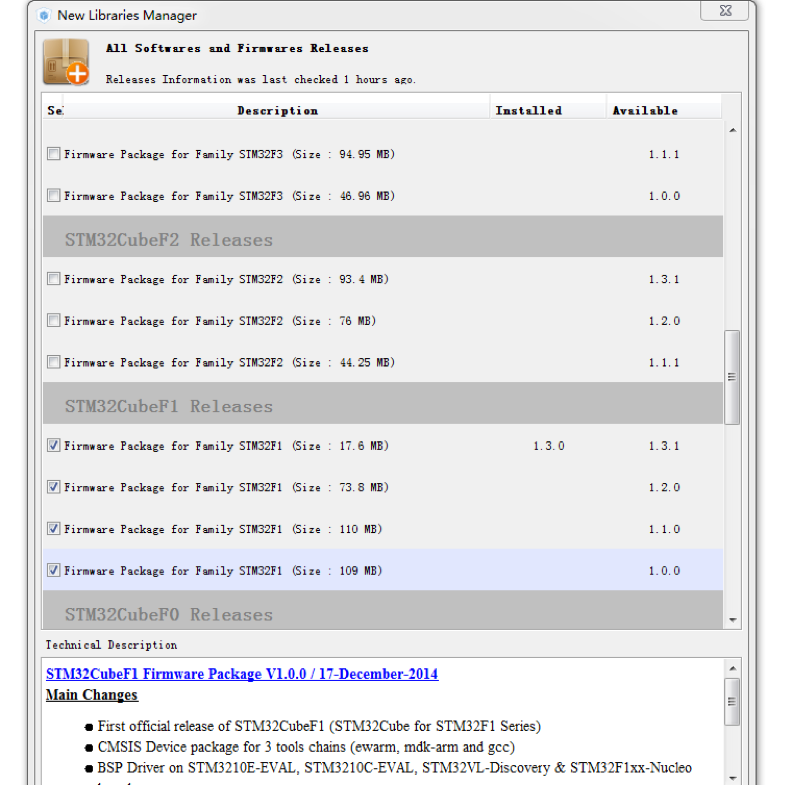Click the Technical Description scrollbar down arrow
Image resolution: width=792 pixels, height=785 pixels.
point(732,778)
